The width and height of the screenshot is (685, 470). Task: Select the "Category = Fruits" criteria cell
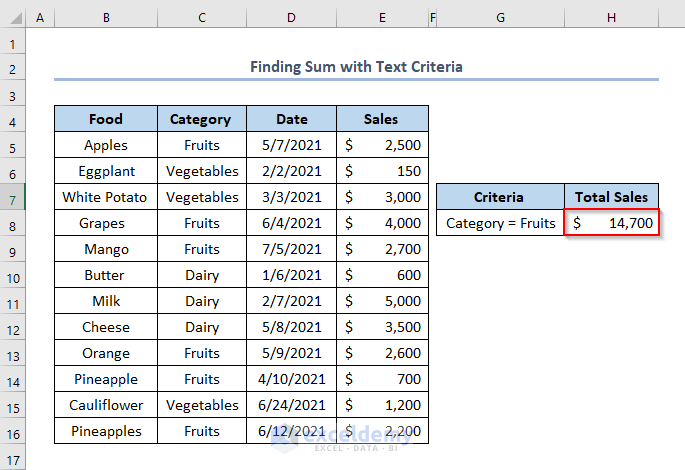coord(500,223)
